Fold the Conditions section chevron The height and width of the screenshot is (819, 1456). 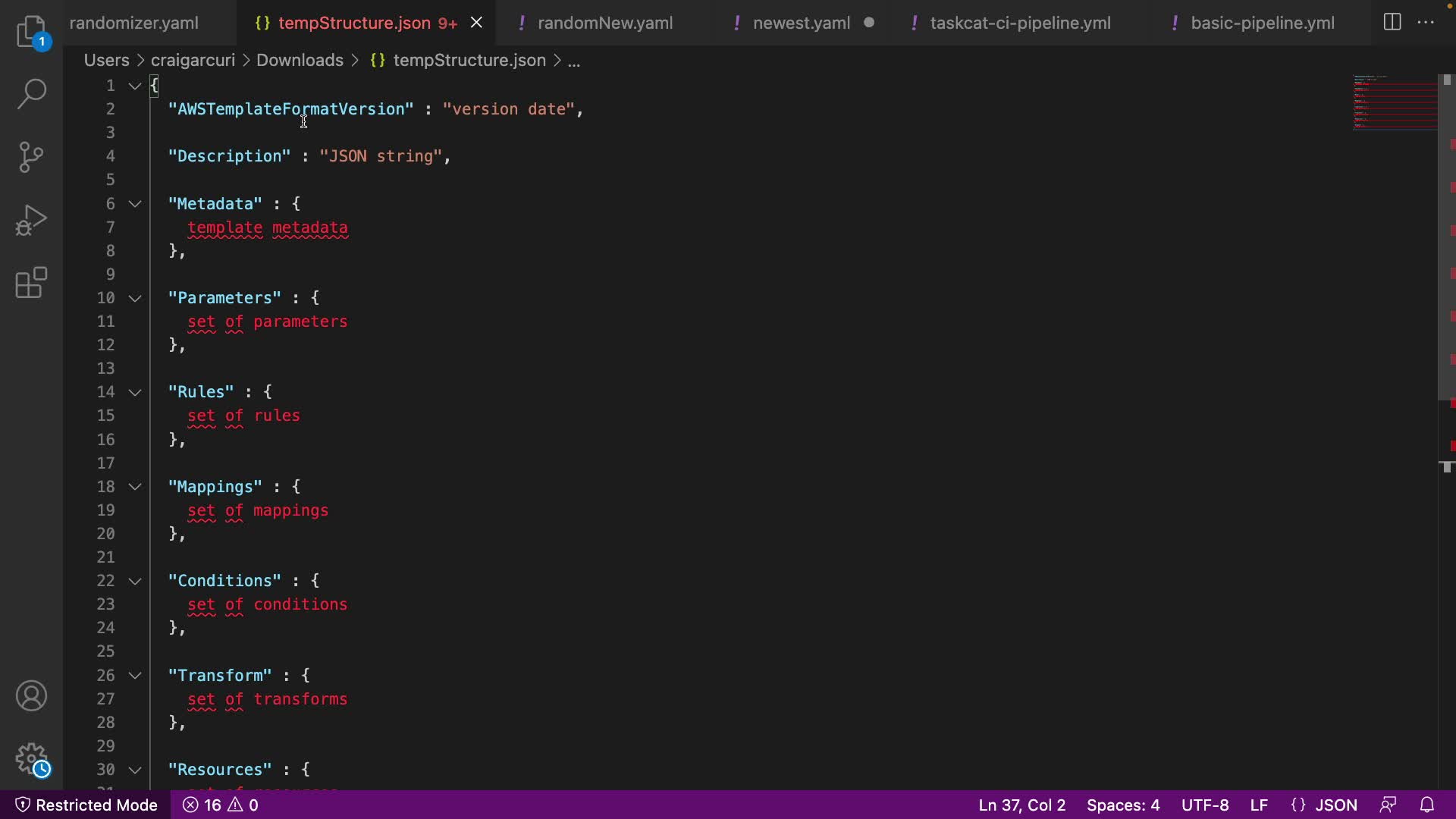[x=135, y=581]
